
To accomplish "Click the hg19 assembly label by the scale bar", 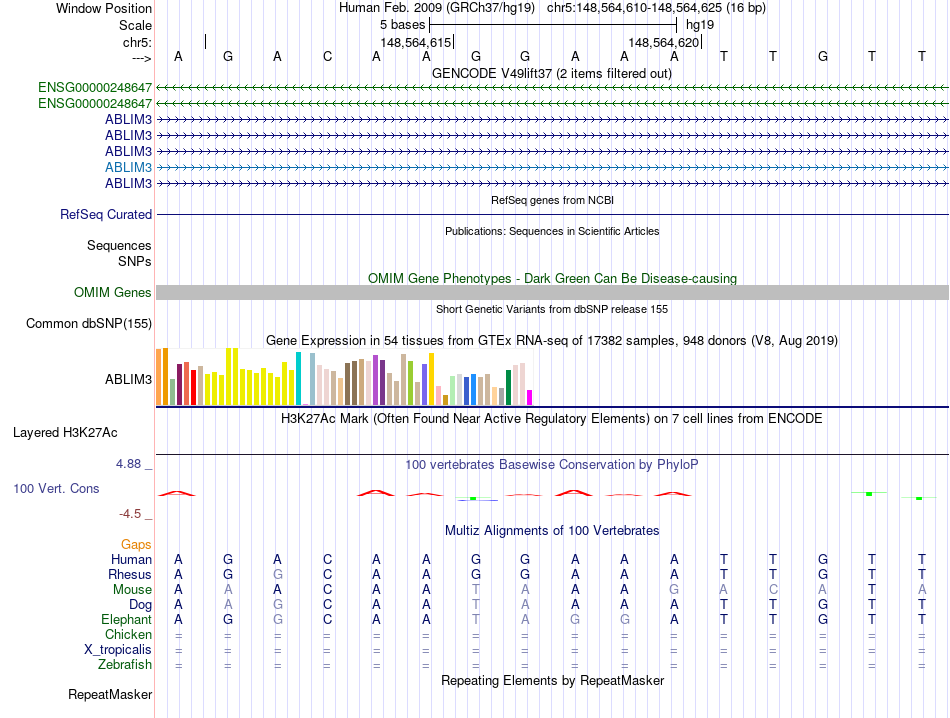I will click(700, 25).
